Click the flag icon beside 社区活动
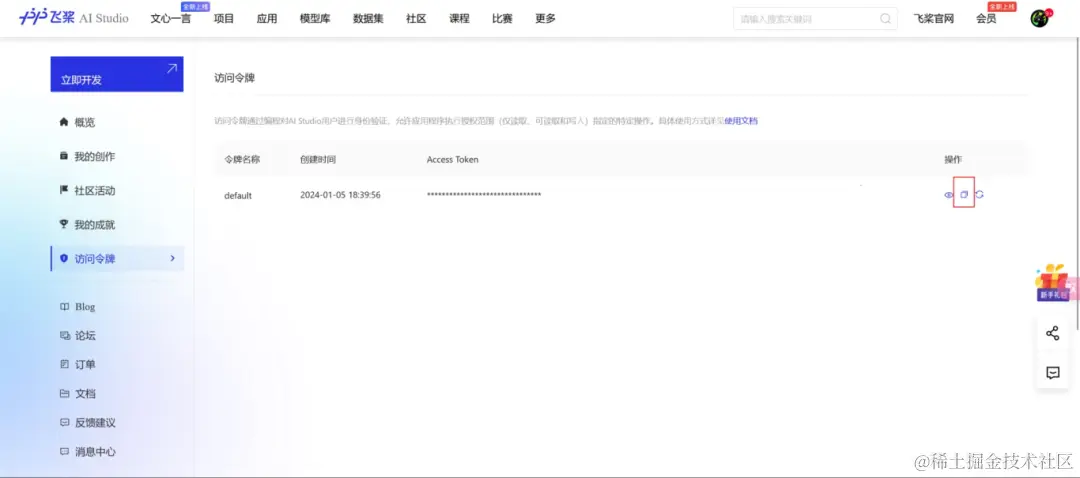Image resolution: width=1080 pixels, height=478 pixels. pos(64,190)
